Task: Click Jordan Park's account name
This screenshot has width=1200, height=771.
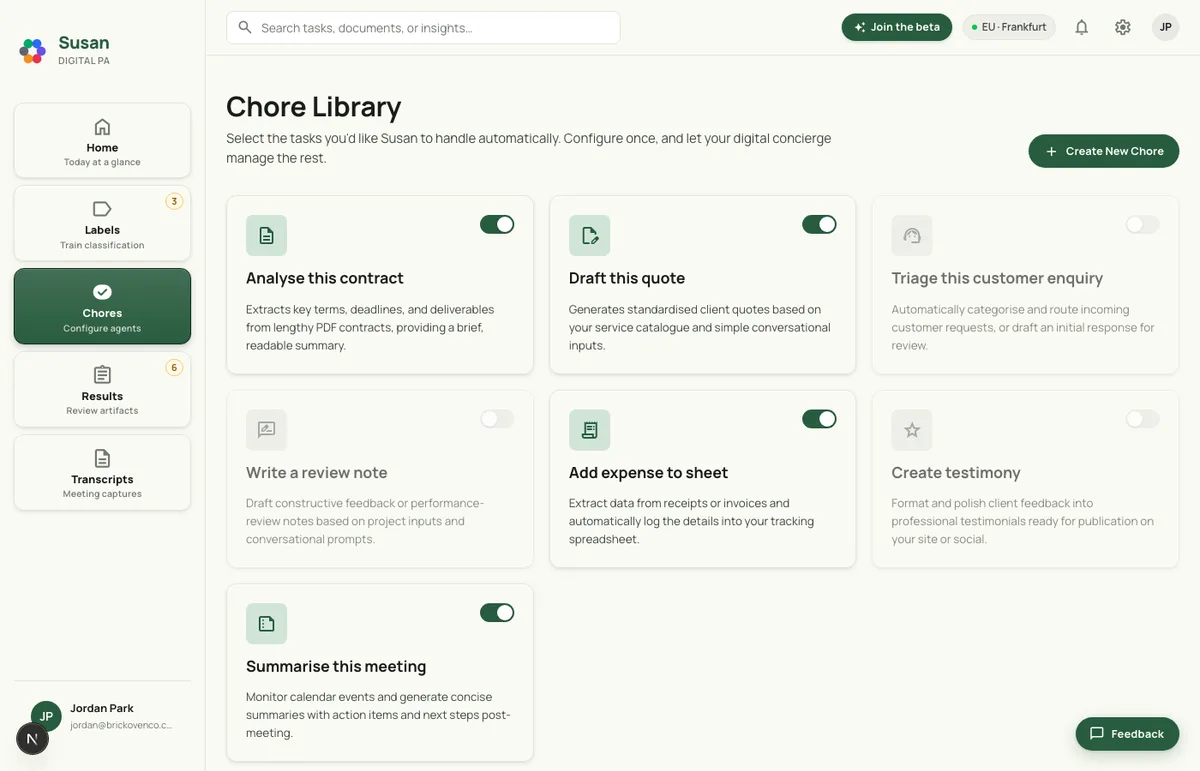Action: tap(102, 708)
